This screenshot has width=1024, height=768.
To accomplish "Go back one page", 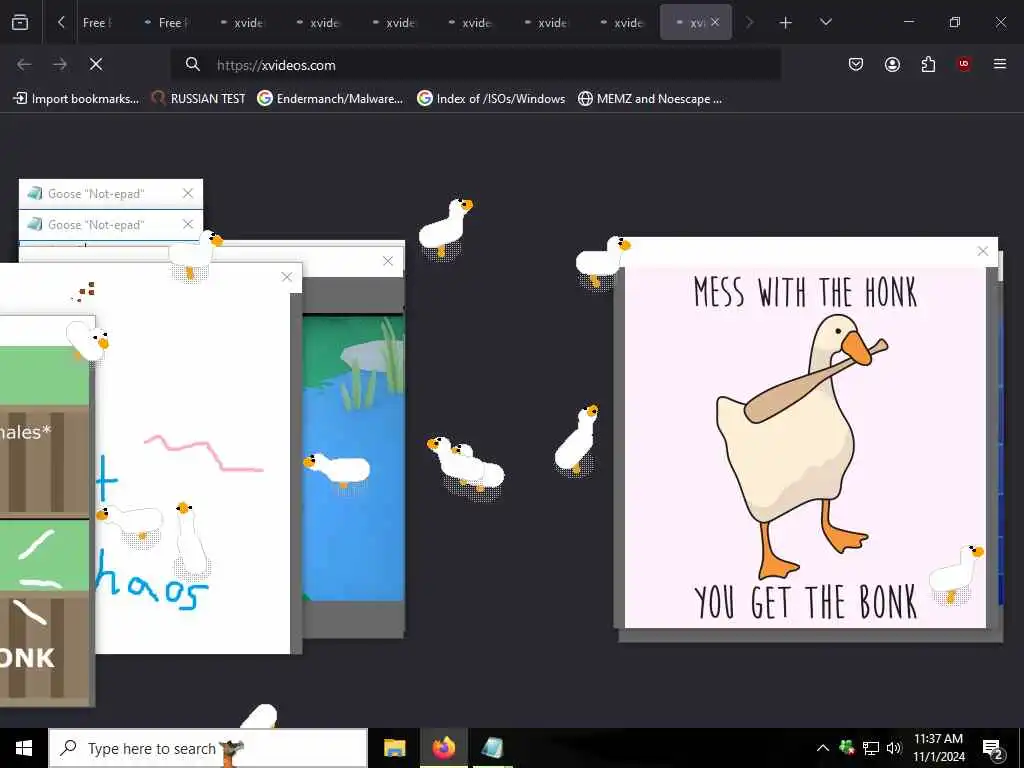I will pos(24,64).
